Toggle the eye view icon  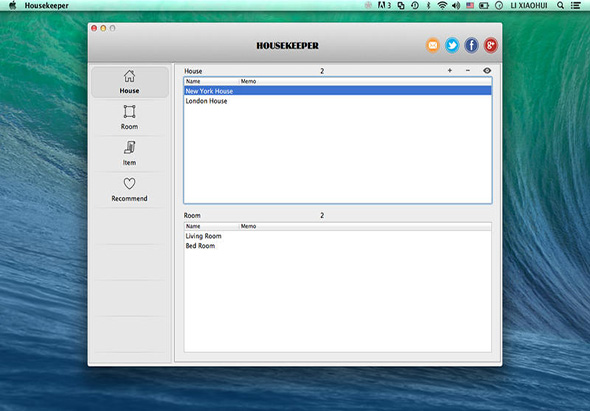pos(487,70)
